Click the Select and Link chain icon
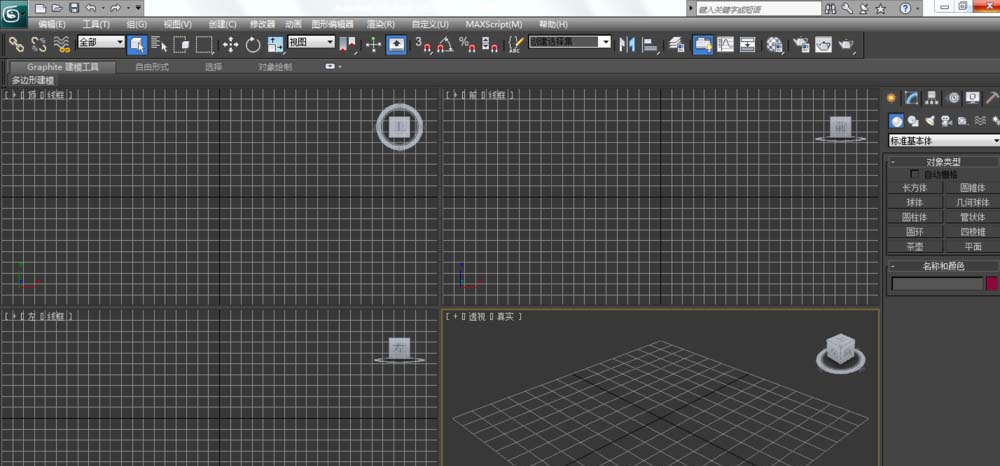Viewport: 1000px width, 466px height. (x=16, y=44)
